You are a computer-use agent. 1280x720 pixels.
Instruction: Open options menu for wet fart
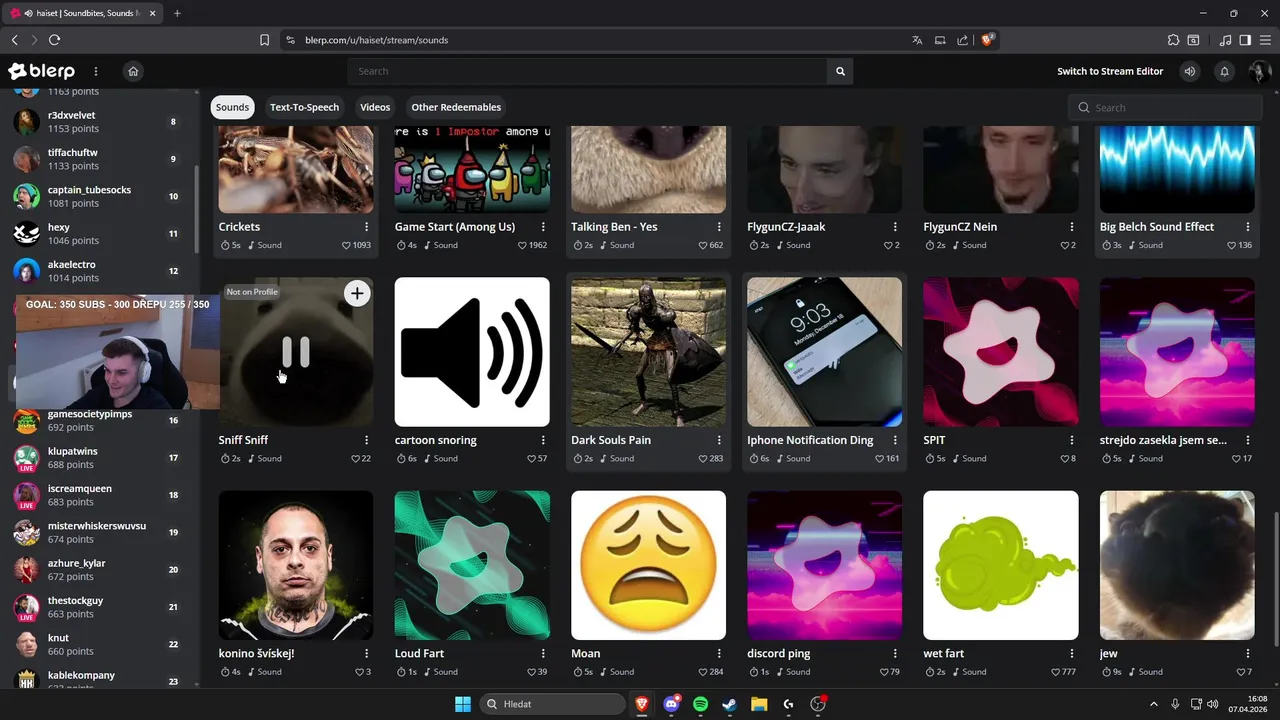[x=1072, y=653]
